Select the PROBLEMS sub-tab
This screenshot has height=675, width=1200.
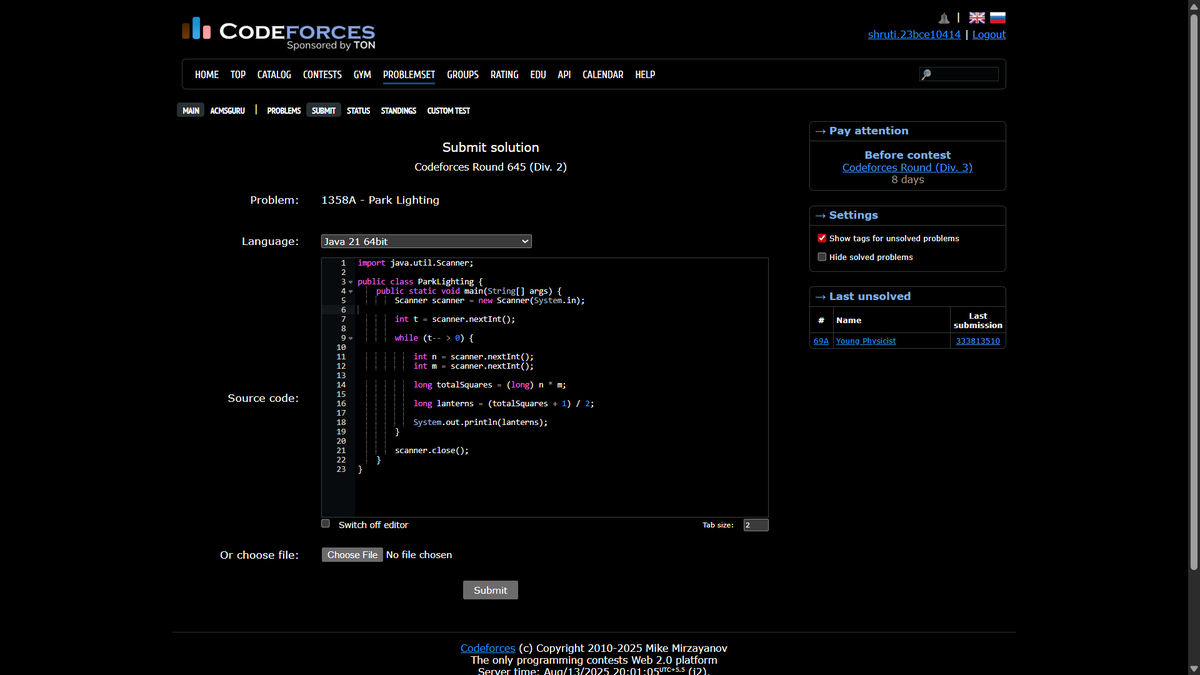pyautogui.click(x=284, y=110)
